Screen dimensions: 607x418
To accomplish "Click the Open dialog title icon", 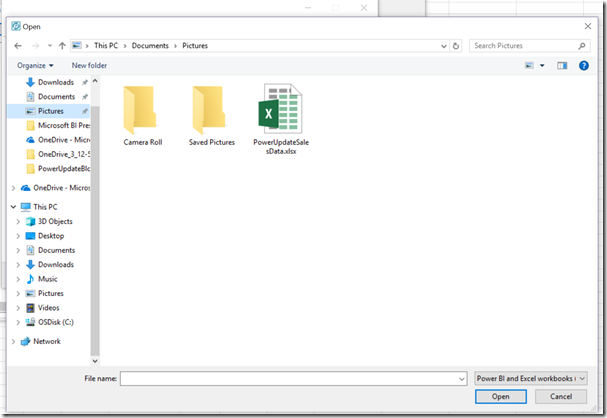I will pyautogui.click(x=16, y=26).
